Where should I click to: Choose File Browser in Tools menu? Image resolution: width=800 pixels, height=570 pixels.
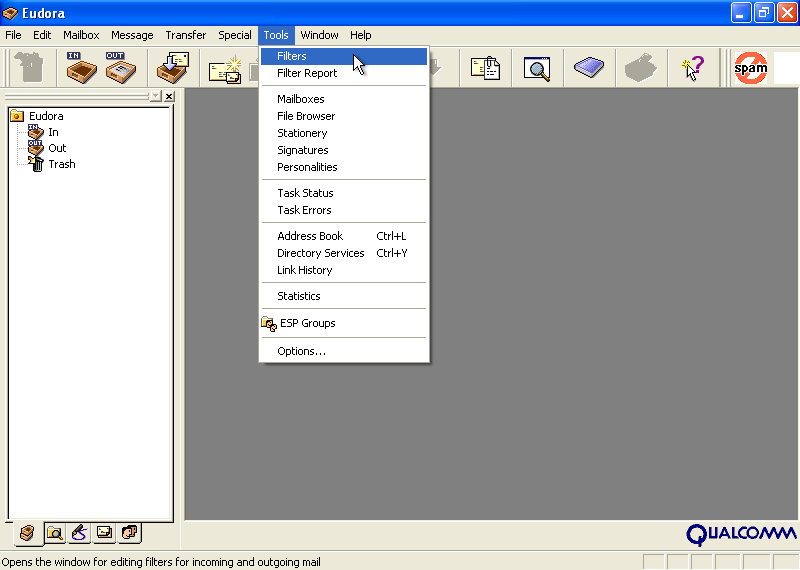(344, 116)
